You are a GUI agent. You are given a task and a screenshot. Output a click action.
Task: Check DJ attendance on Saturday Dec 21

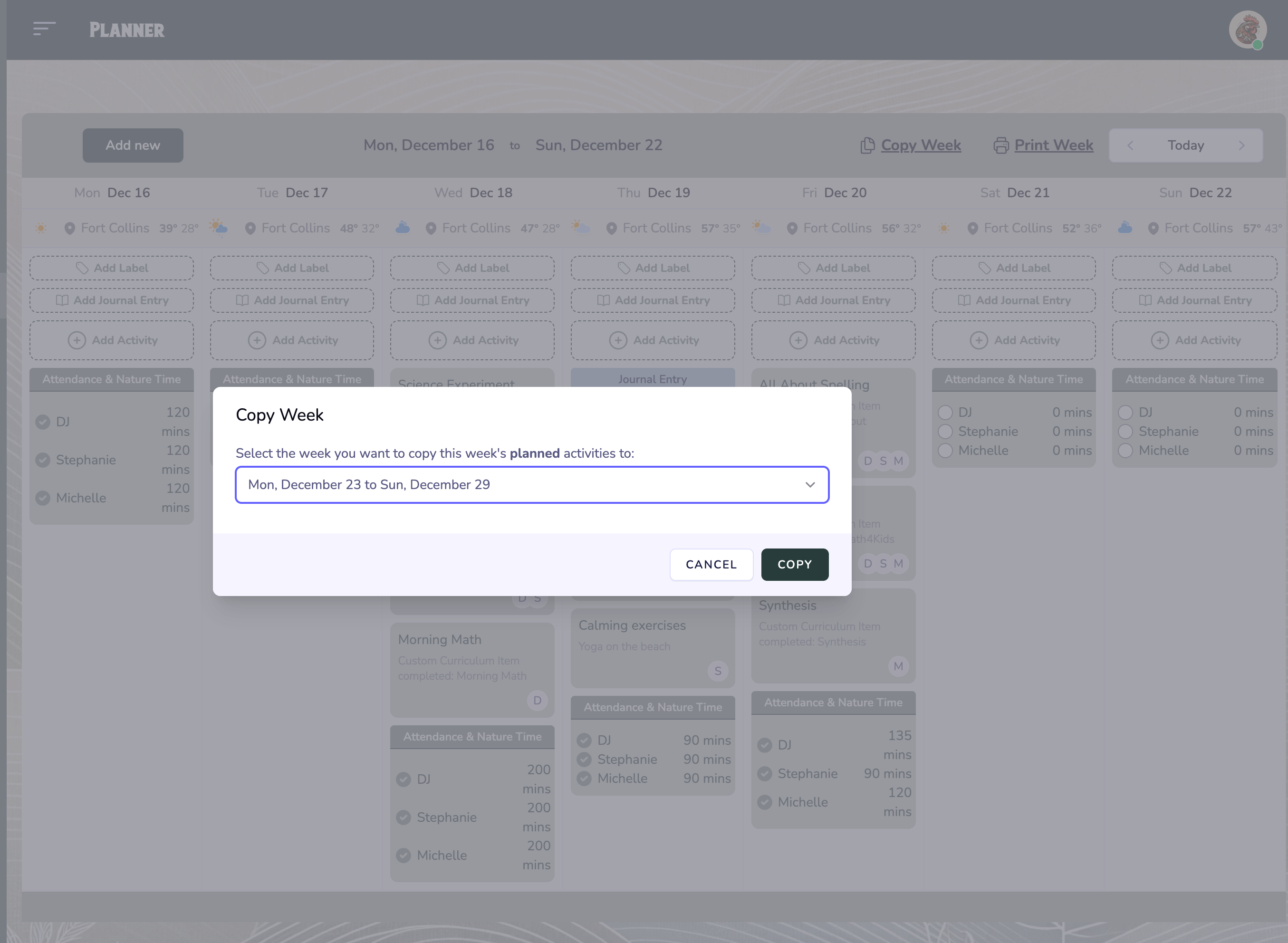(945, 412)
